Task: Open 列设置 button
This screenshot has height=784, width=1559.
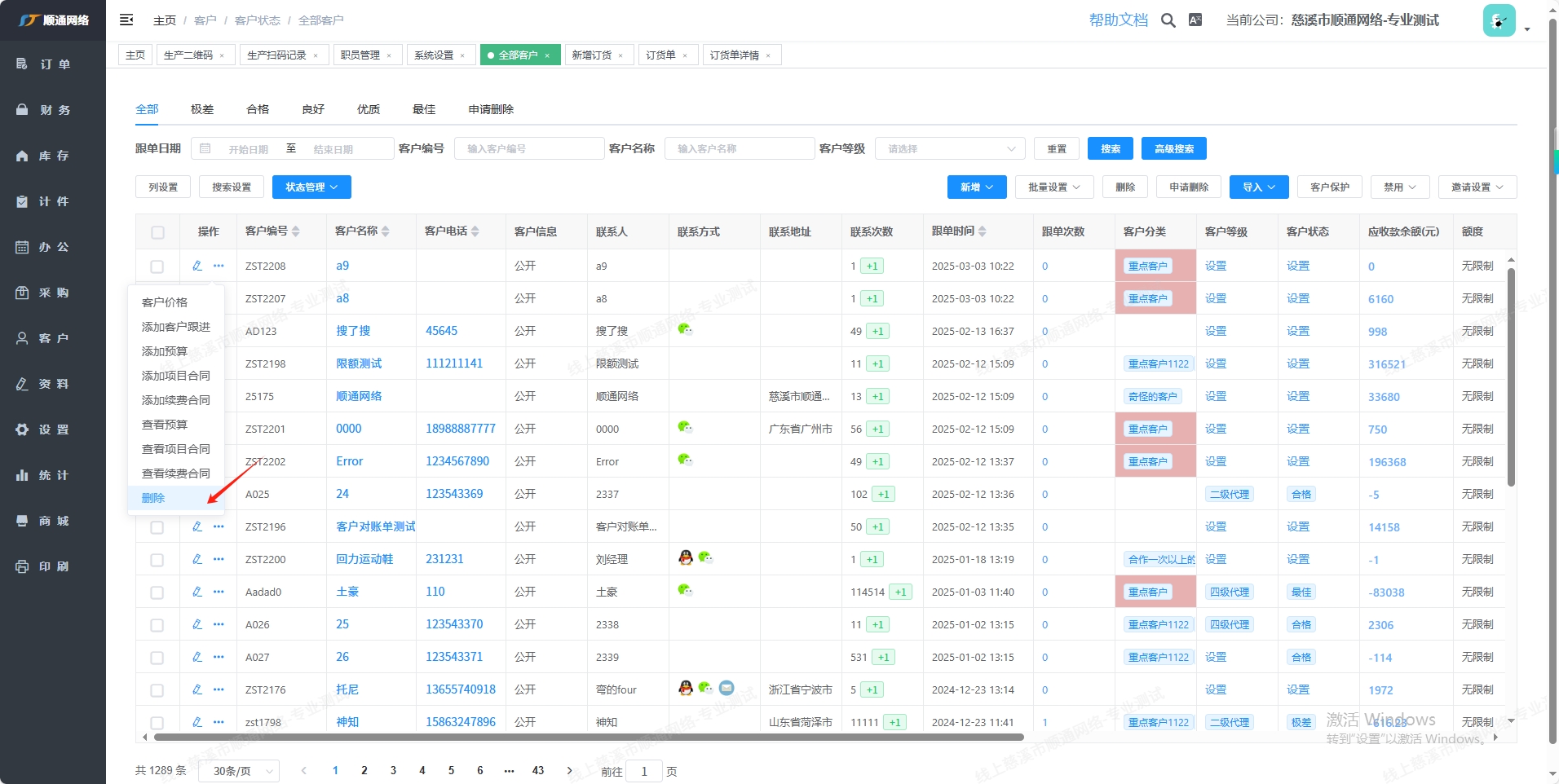Action: 163,187
